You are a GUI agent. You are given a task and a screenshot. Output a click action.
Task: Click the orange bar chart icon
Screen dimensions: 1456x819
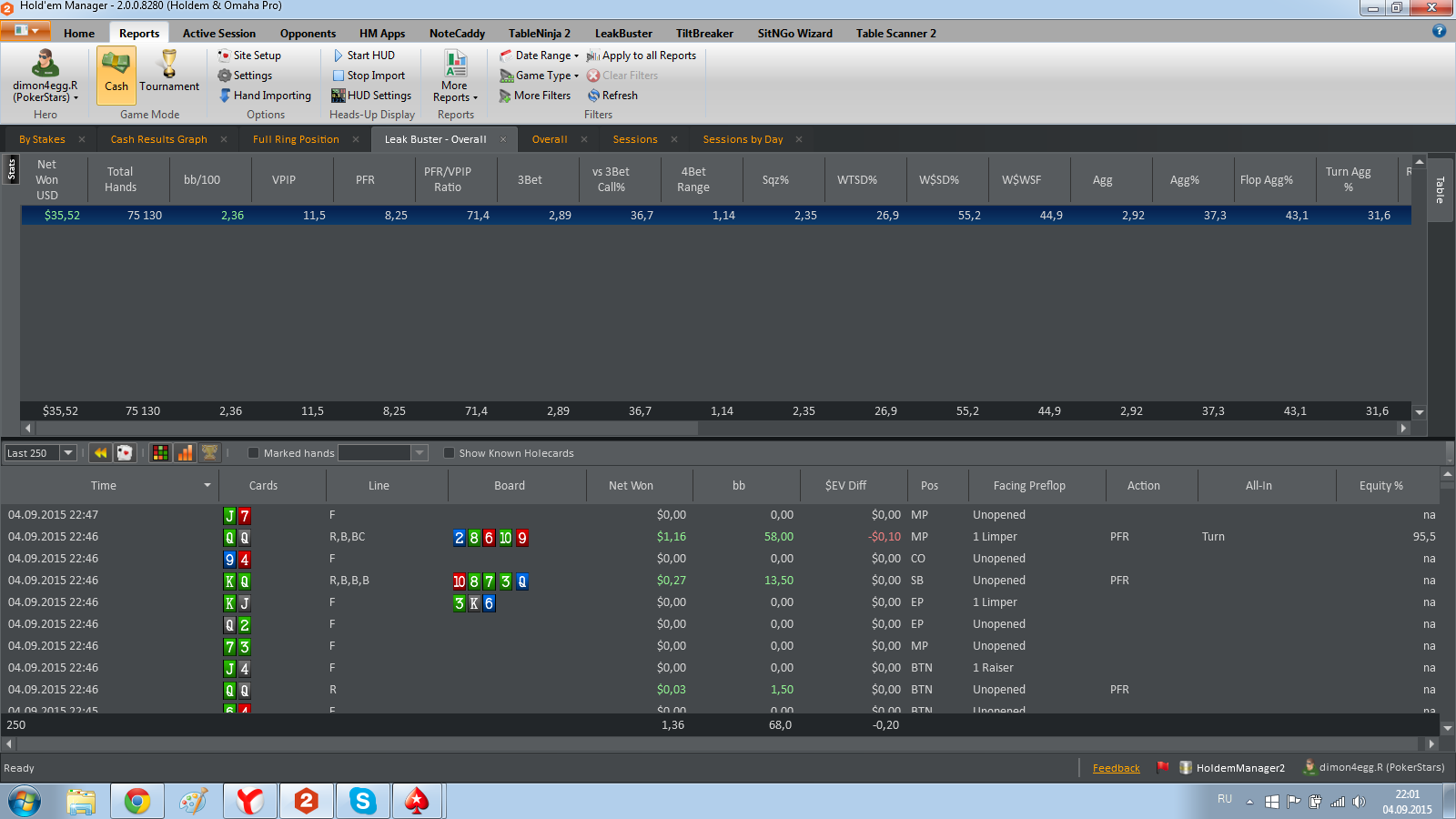coord(185,452)
